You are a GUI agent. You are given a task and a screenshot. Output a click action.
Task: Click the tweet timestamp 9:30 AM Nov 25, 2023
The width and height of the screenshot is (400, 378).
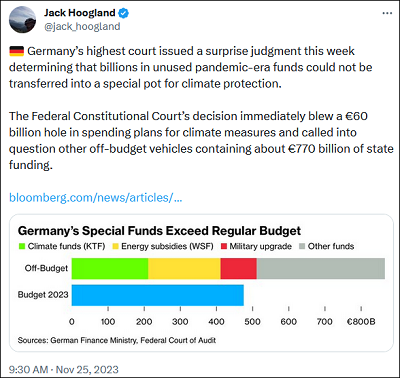click(x=64, y=369)
